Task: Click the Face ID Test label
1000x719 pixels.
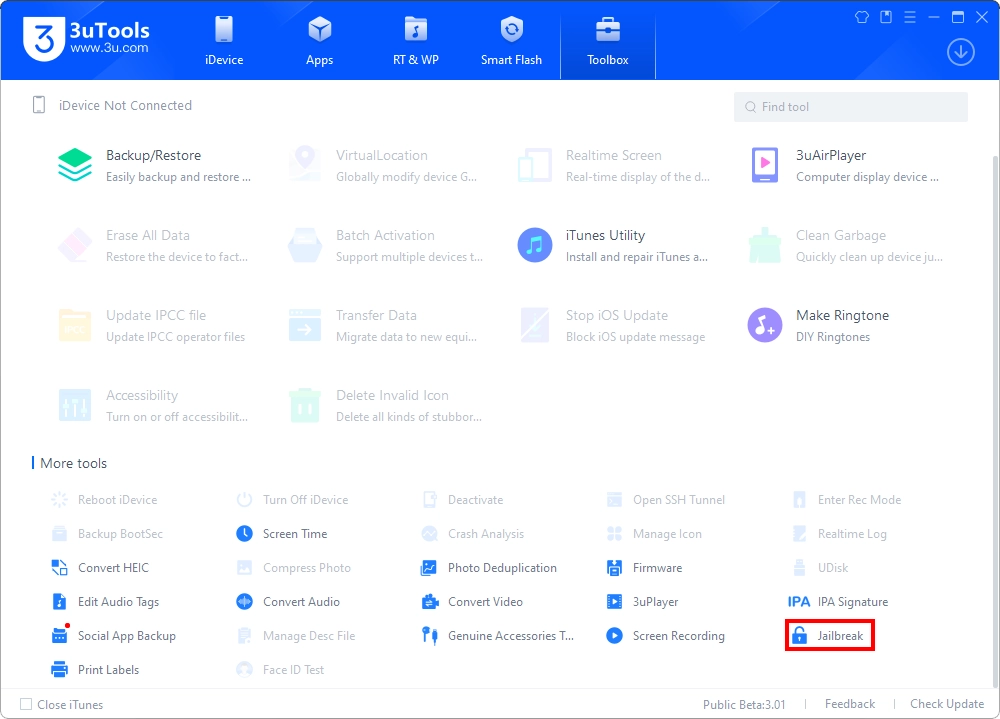Action: [x=293, y=669]
